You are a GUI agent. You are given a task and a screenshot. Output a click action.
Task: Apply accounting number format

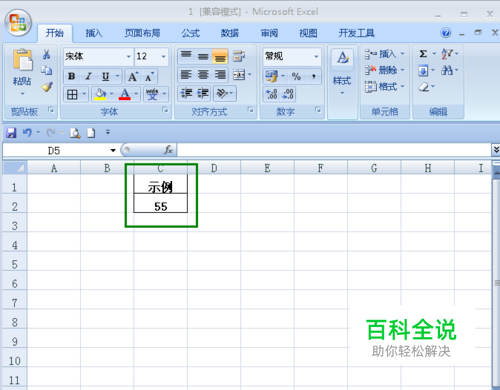pyautogui.click(x=271, y=76)
